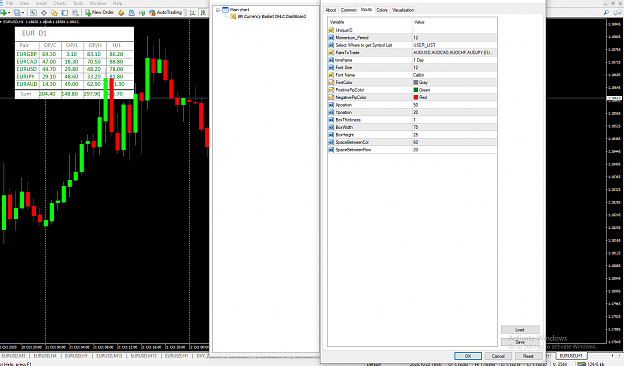Open the View menu

[x=24, y=3]
